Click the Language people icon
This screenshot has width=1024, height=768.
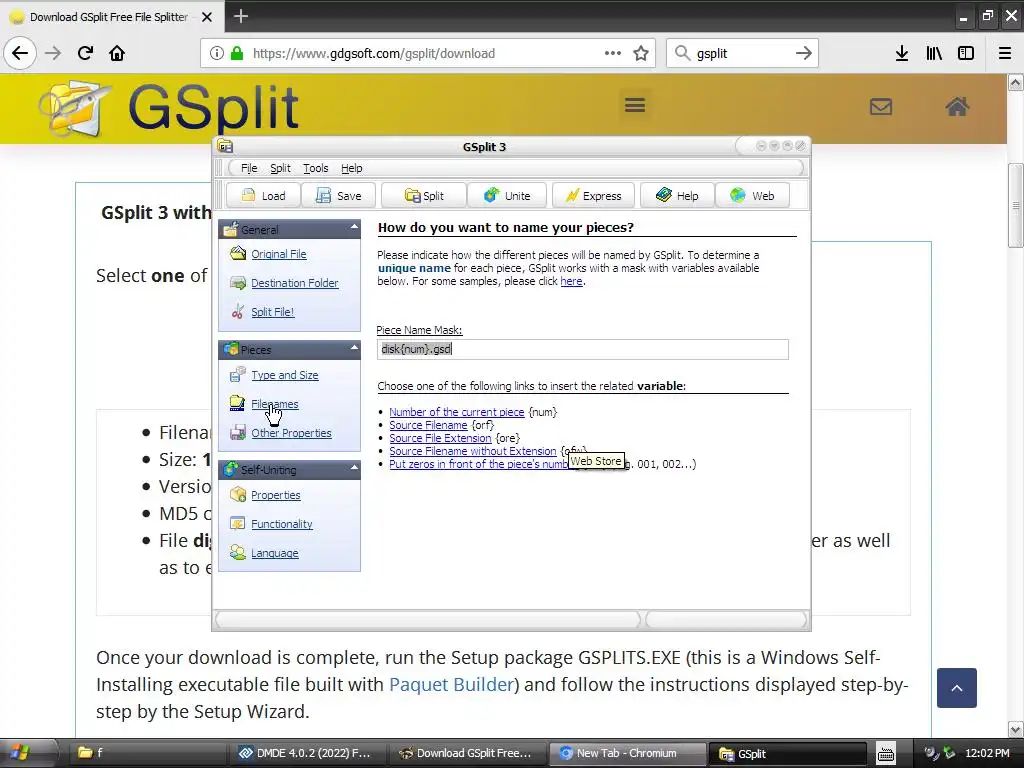pos(238,552)
